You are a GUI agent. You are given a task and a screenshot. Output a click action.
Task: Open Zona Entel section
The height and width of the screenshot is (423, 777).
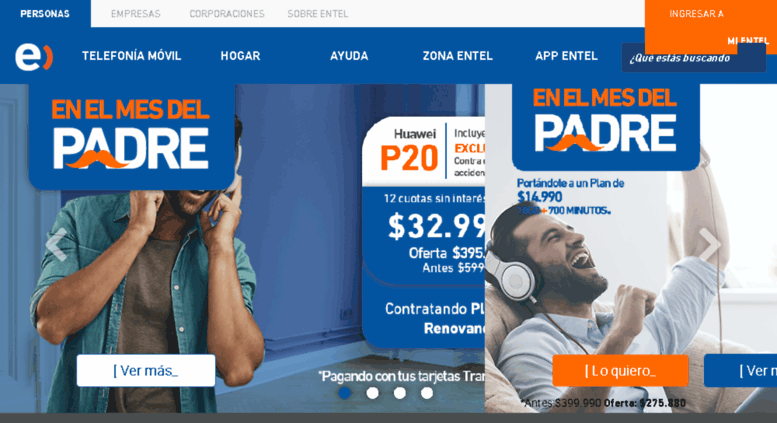click(x=457, y=56)
